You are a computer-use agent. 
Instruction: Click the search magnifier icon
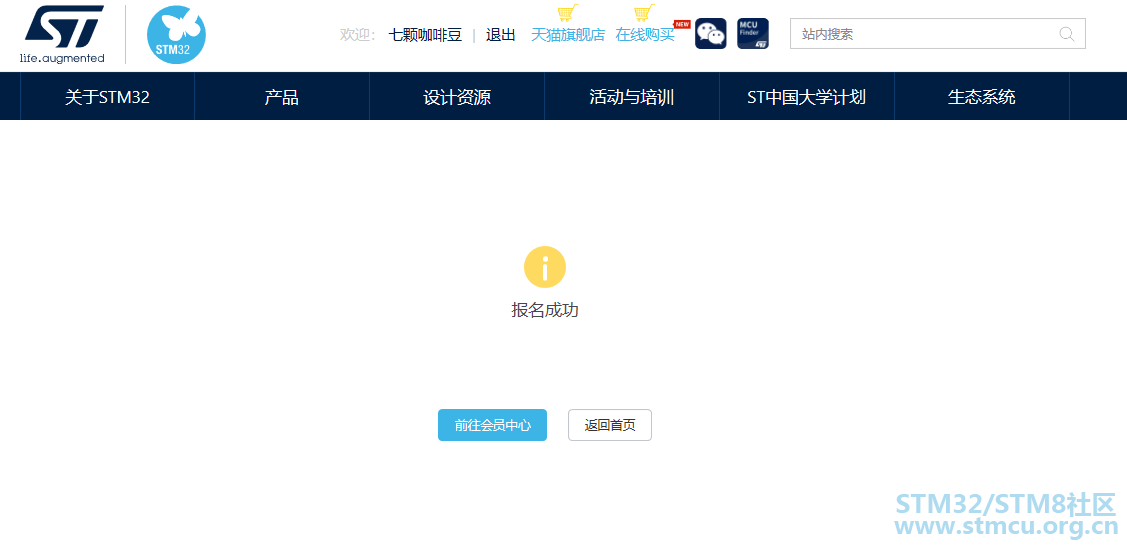pos(1067,34)
